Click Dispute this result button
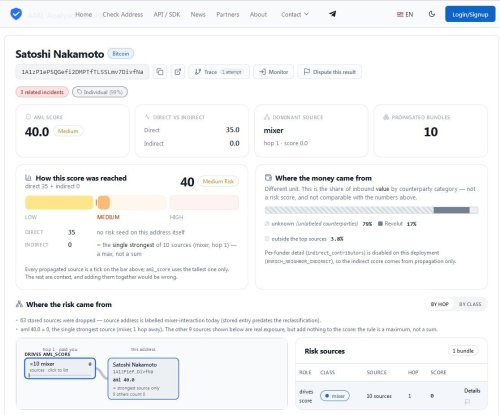The image size is (500, 415). pos(329,72)
